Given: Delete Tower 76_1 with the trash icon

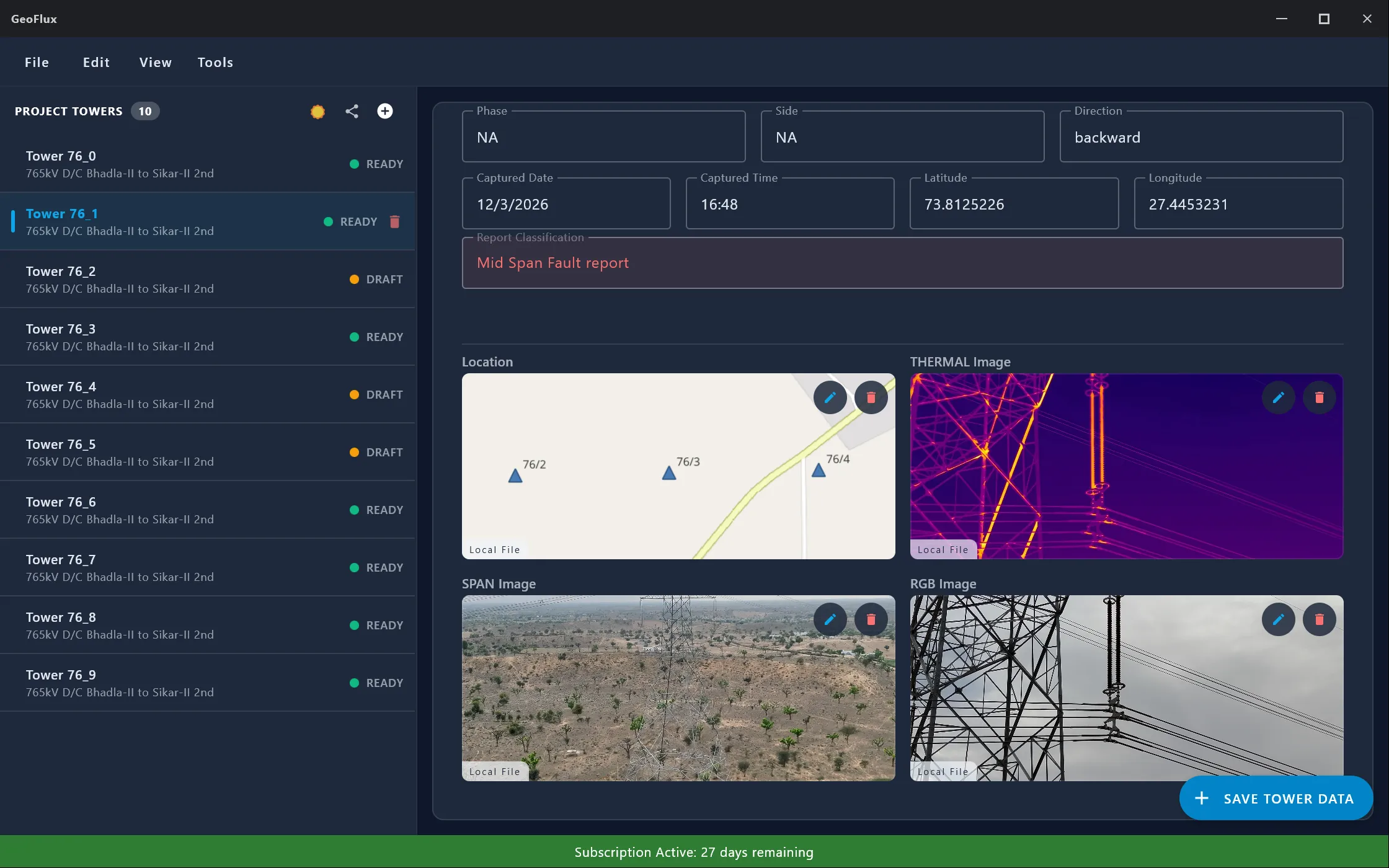Looking at the screenshot, I should (x=394, y=222).
